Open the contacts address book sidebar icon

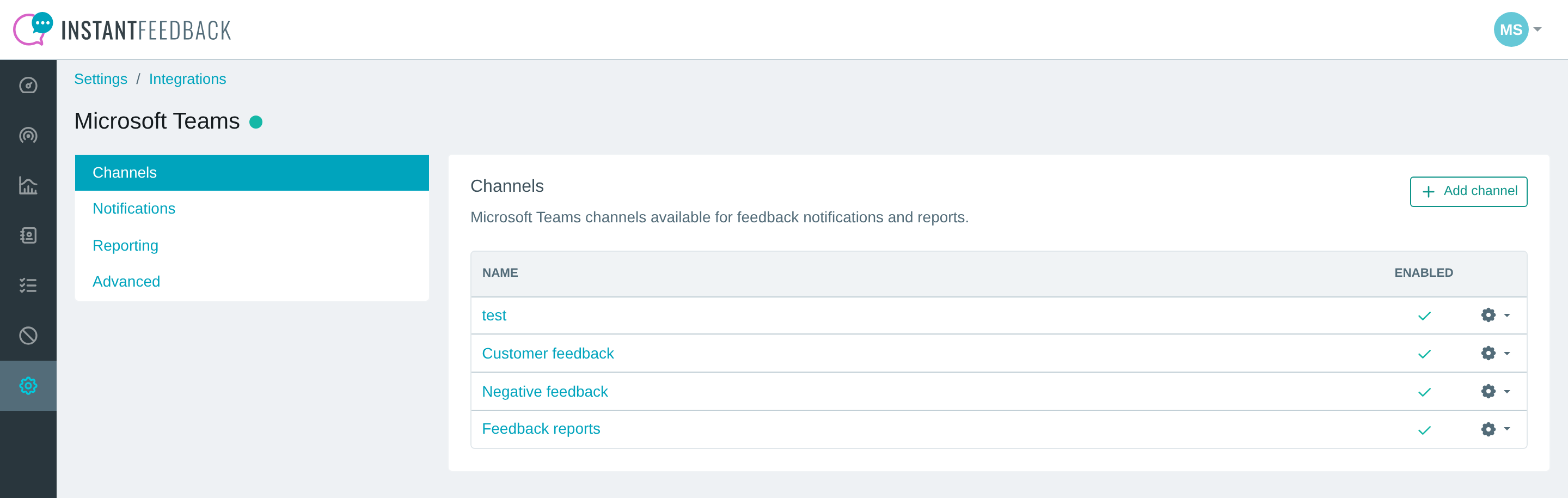28,235
